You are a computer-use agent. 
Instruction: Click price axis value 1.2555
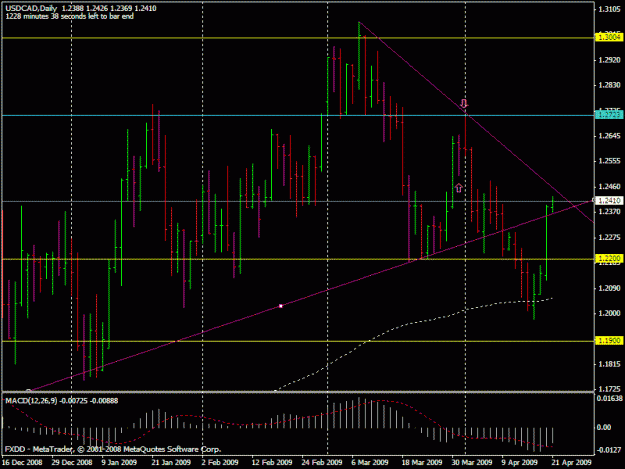(609, 161)
